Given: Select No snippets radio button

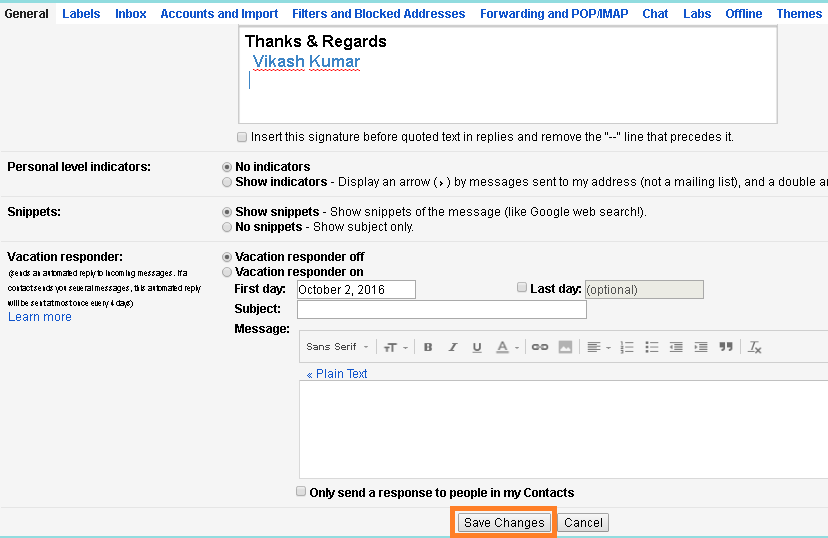Looking at the screenshot, I should [x=227, y=227].
